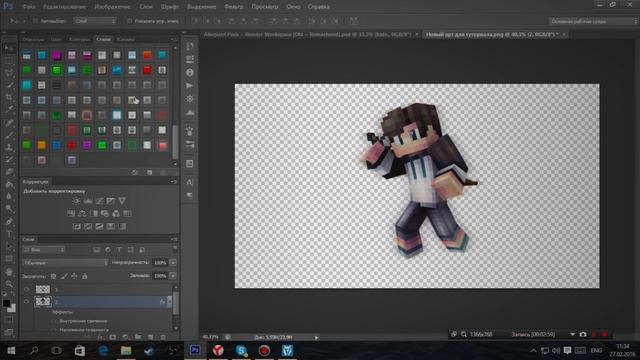Open the Info panel from the dock
Viewport: 640px width, 360px height.
coord(190,73)
